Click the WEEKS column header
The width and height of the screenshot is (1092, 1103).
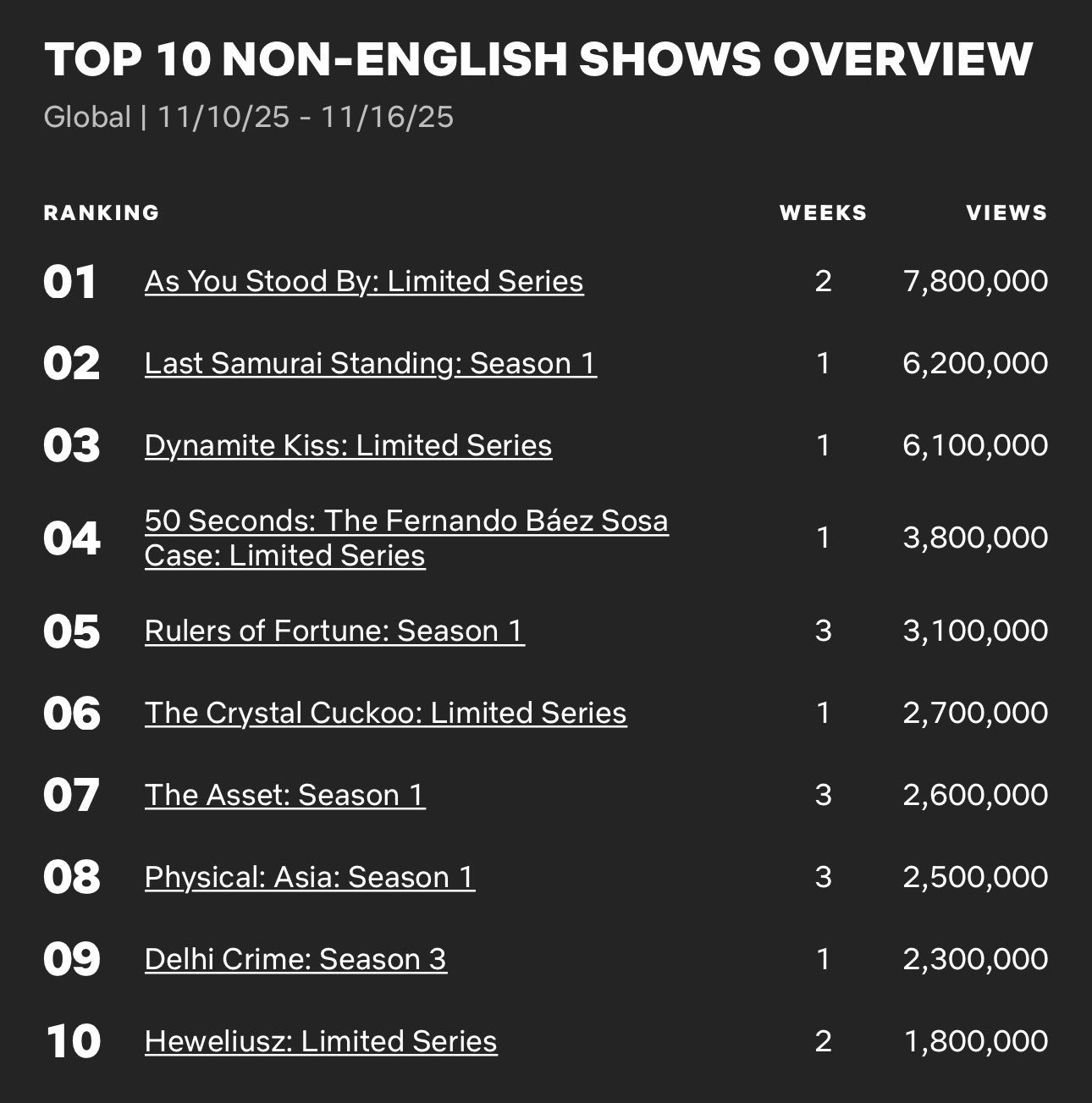click(x=824, y=212)
